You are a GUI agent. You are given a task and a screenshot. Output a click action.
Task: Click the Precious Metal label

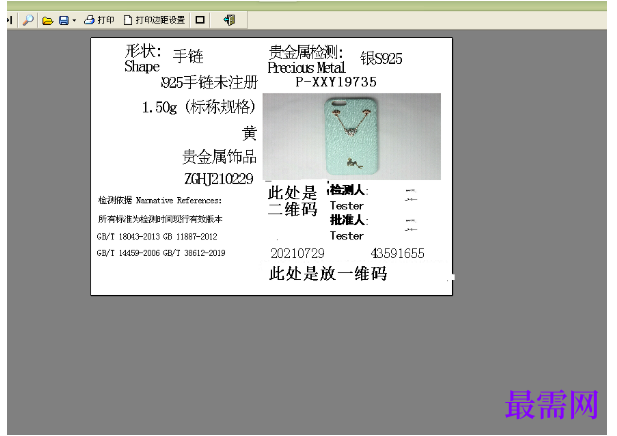(x=307, y=68)
